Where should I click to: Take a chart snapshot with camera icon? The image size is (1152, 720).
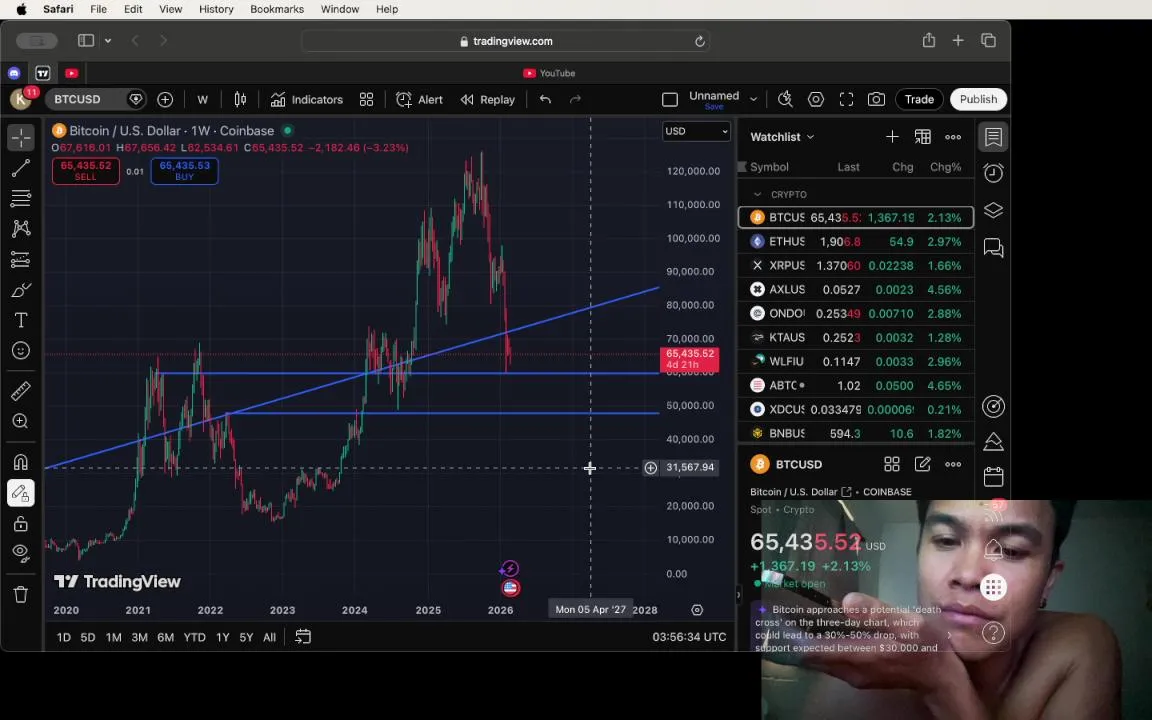coord(876,99)
